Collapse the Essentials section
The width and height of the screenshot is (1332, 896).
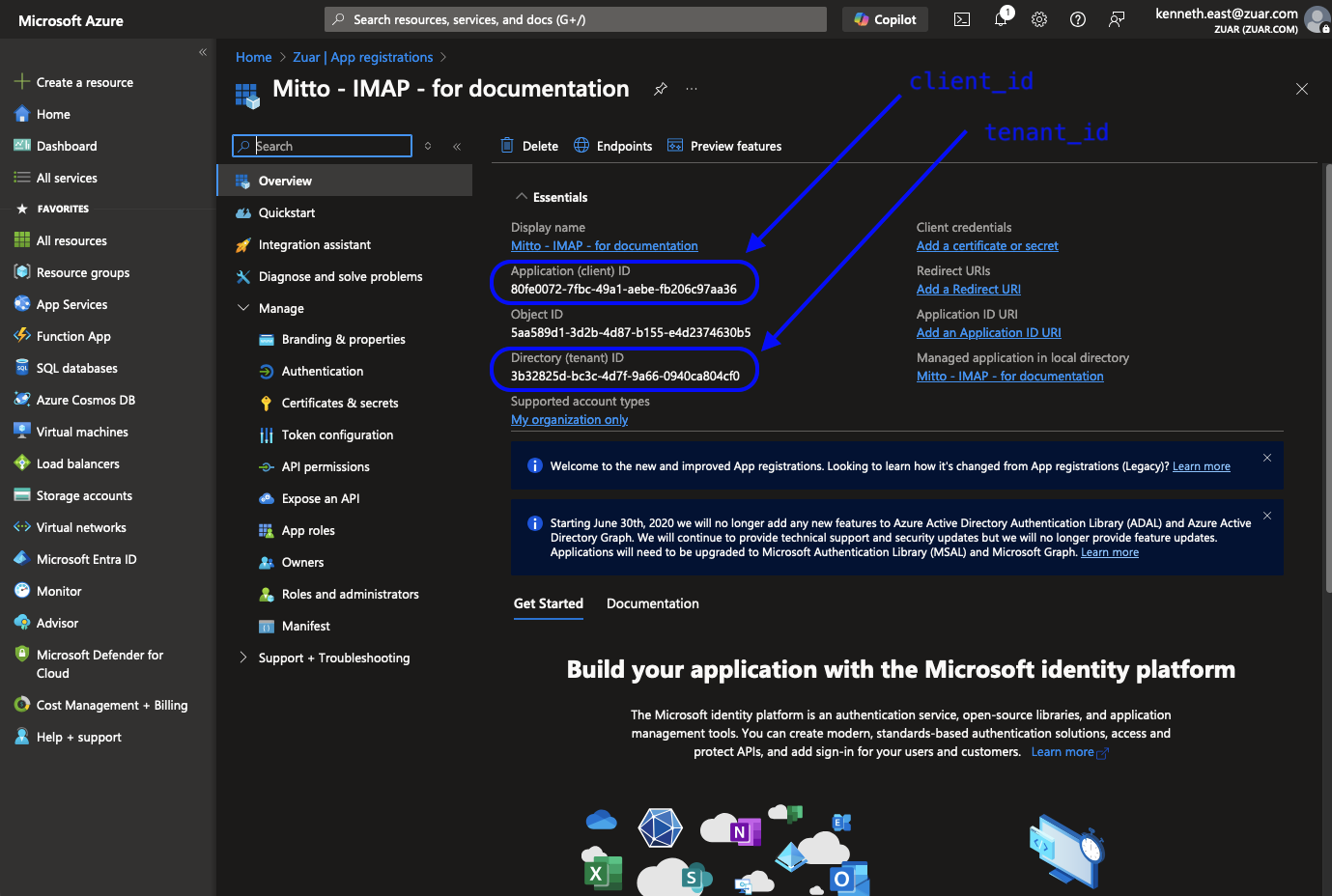pos(522,196)
